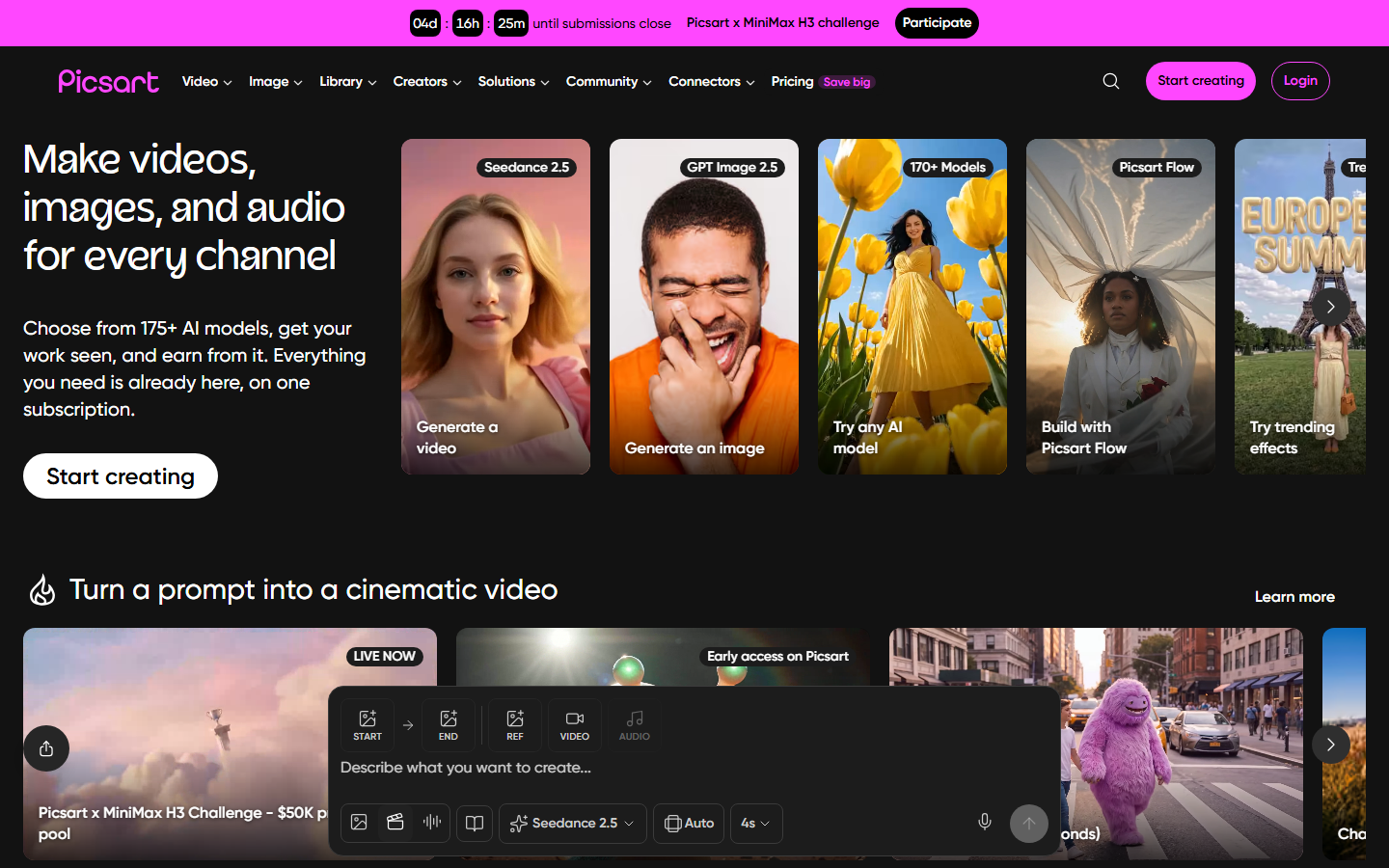The height and width of the screenshot is (868, 1389).
Task: Open the Picsart x MiniMax H3 challenge link
Action: 782,23
